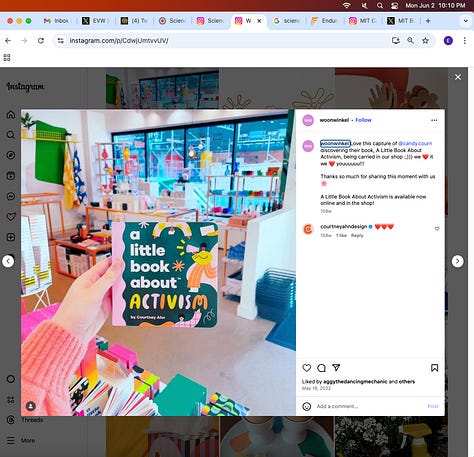Share the post with paper-plane icon
The image size is (474, 457).
336,368
